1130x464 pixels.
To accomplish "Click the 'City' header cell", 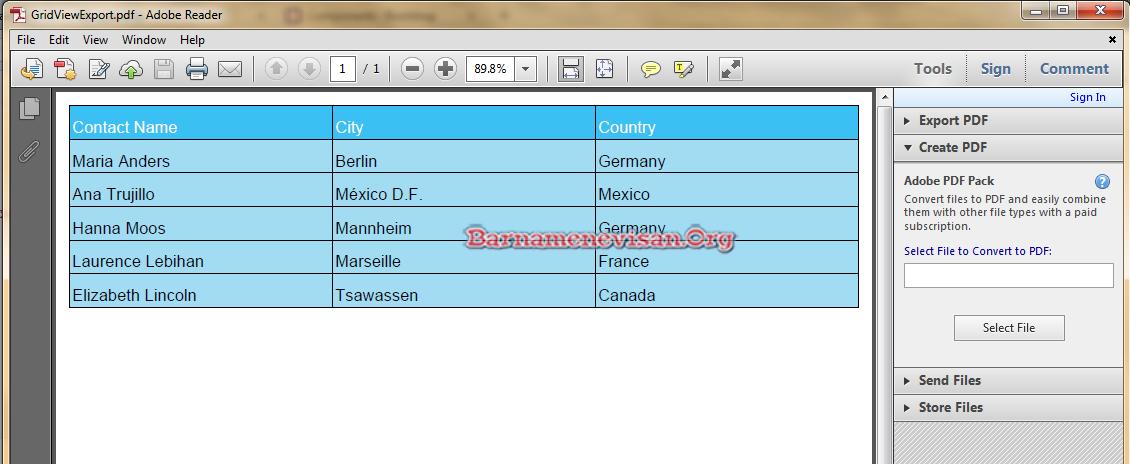I will (463, 122).
